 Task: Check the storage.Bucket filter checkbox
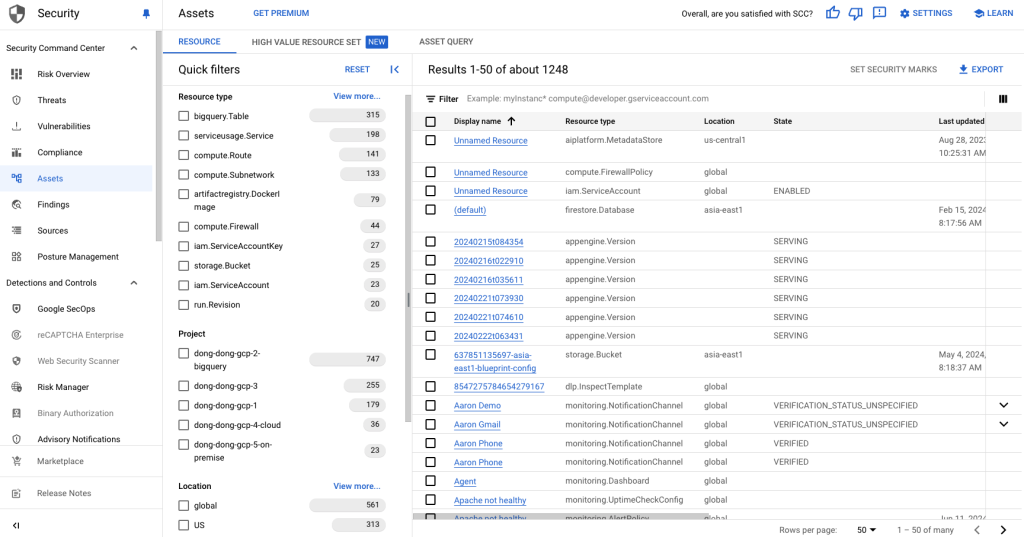184,266
